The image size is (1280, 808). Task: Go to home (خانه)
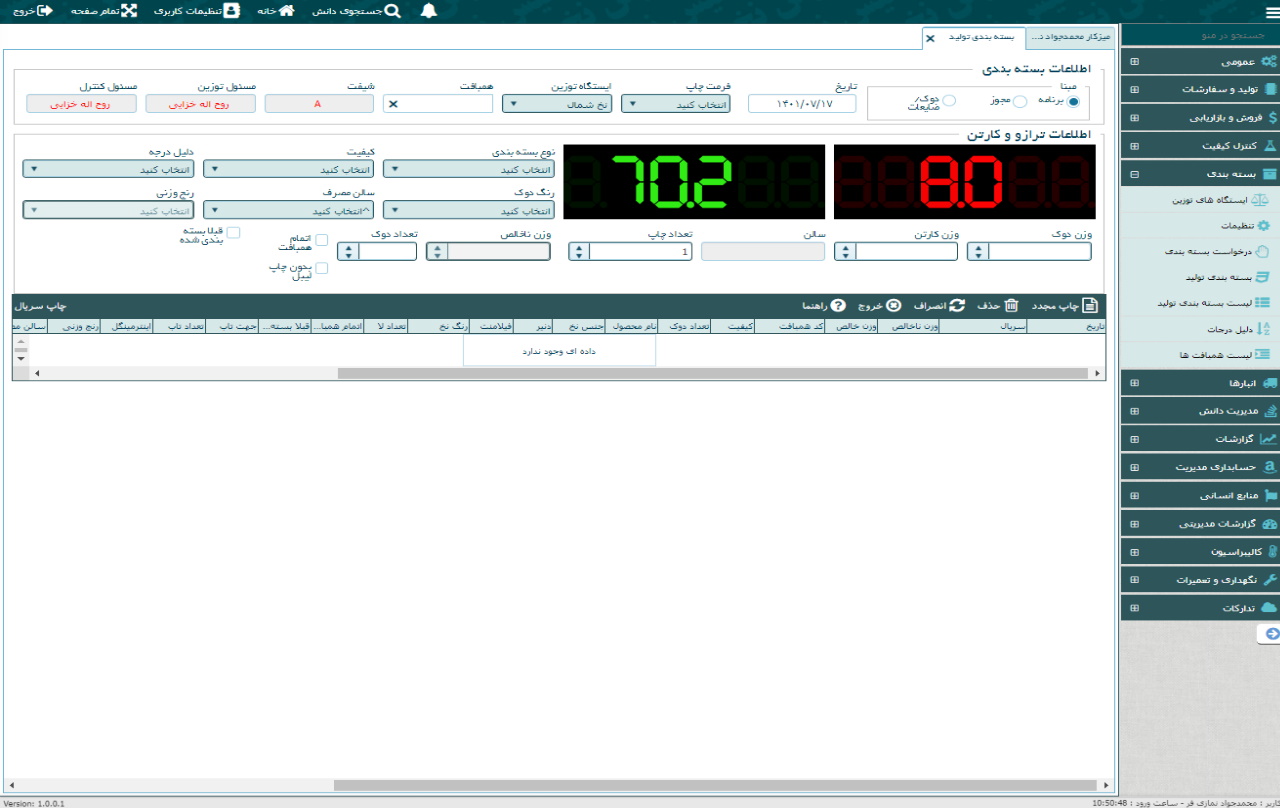[x=274, y=11]
